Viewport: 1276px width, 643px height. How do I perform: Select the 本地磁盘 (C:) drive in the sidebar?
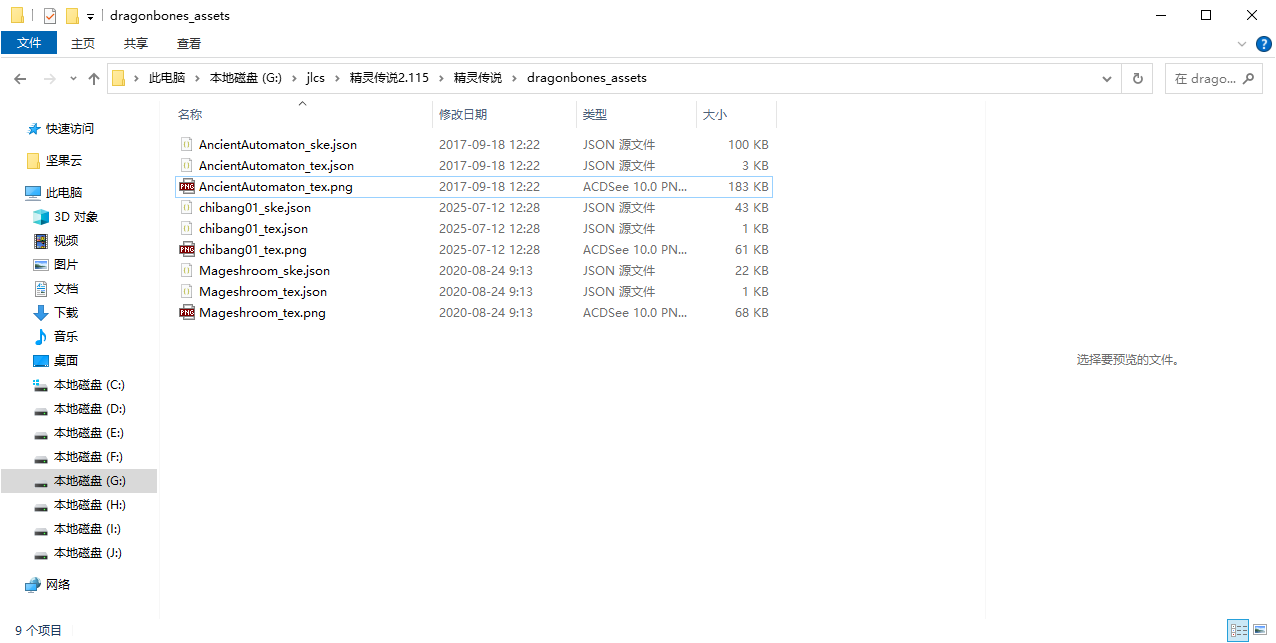tap(89, 385)
